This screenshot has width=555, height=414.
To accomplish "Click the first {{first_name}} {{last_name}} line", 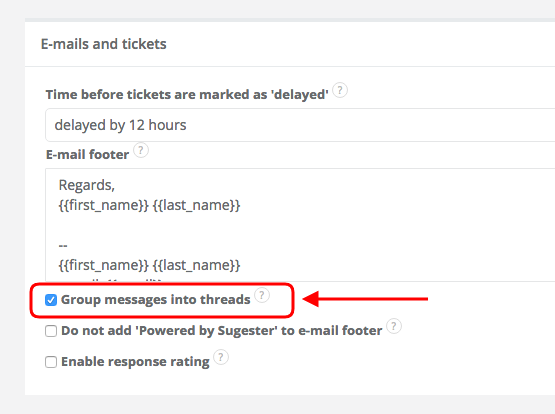I will [x=149, y=205].
